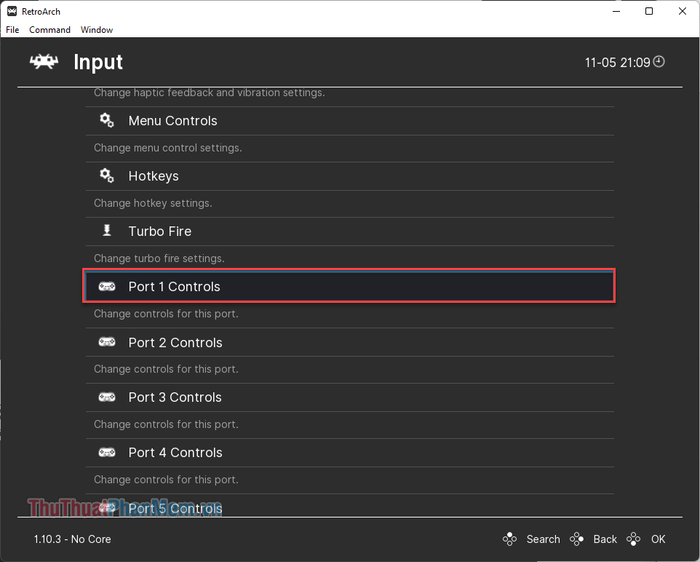This screenshot has width=700, height=562.
Task: Click the Port 2 Controls gamepad icon
Action: (107, 342)
